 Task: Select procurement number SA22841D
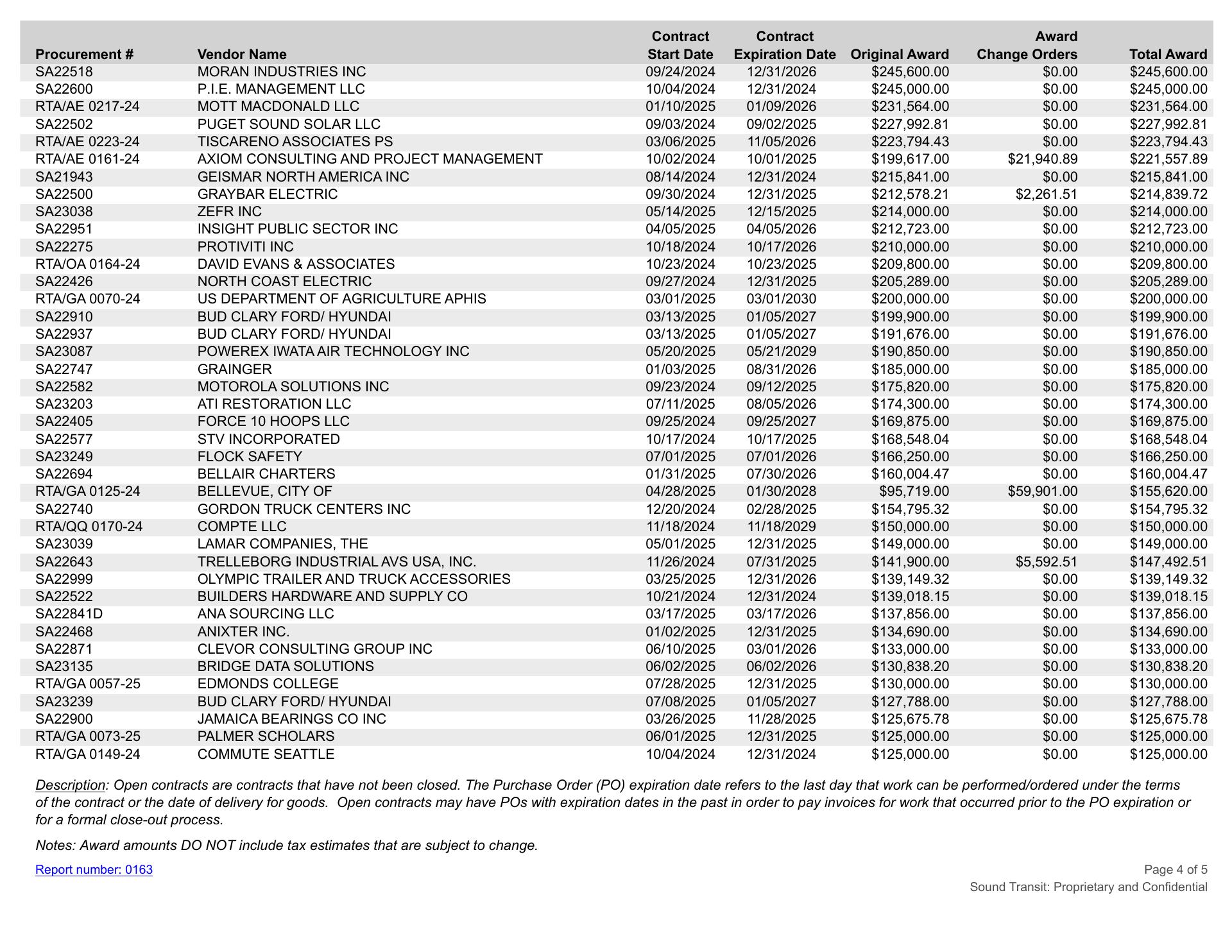(x=69, y=614)
